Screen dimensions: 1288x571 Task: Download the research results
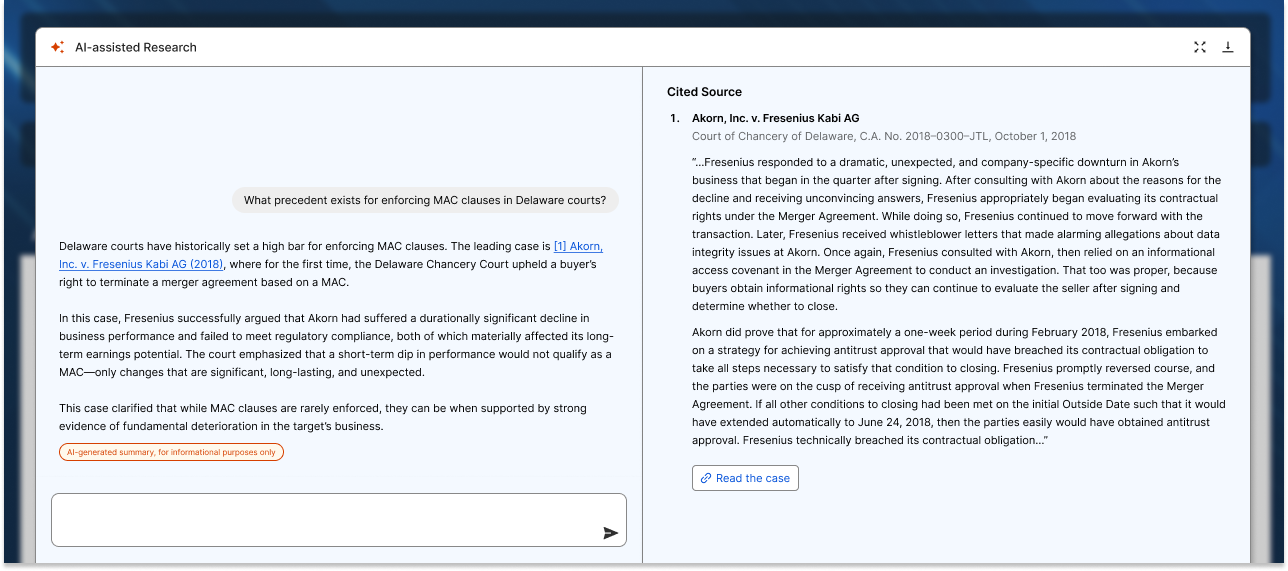coord(1228,47)
